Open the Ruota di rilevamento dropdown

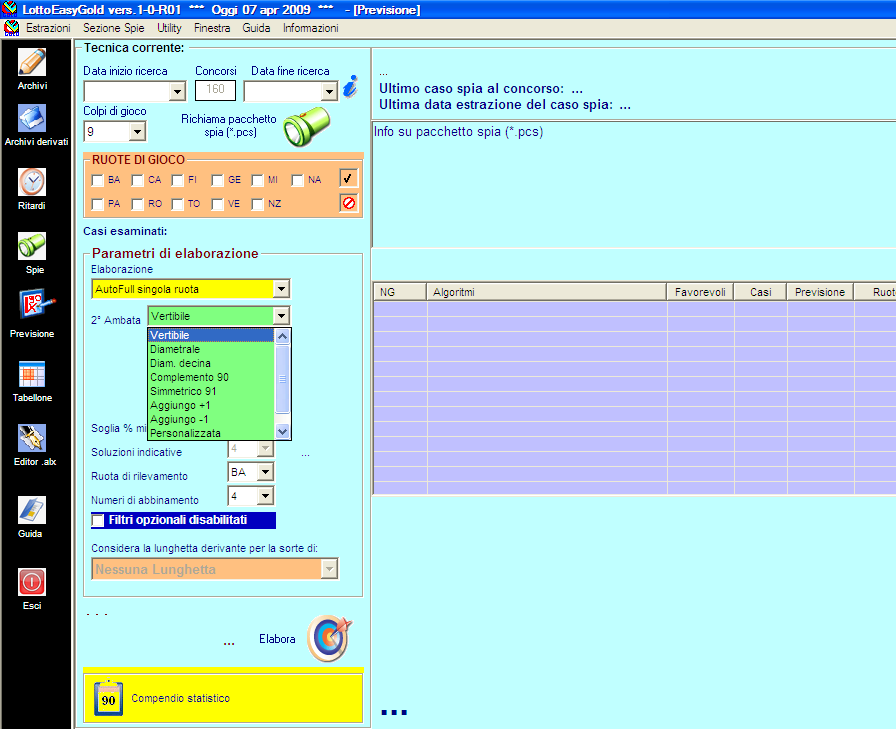tap(265, 472)
